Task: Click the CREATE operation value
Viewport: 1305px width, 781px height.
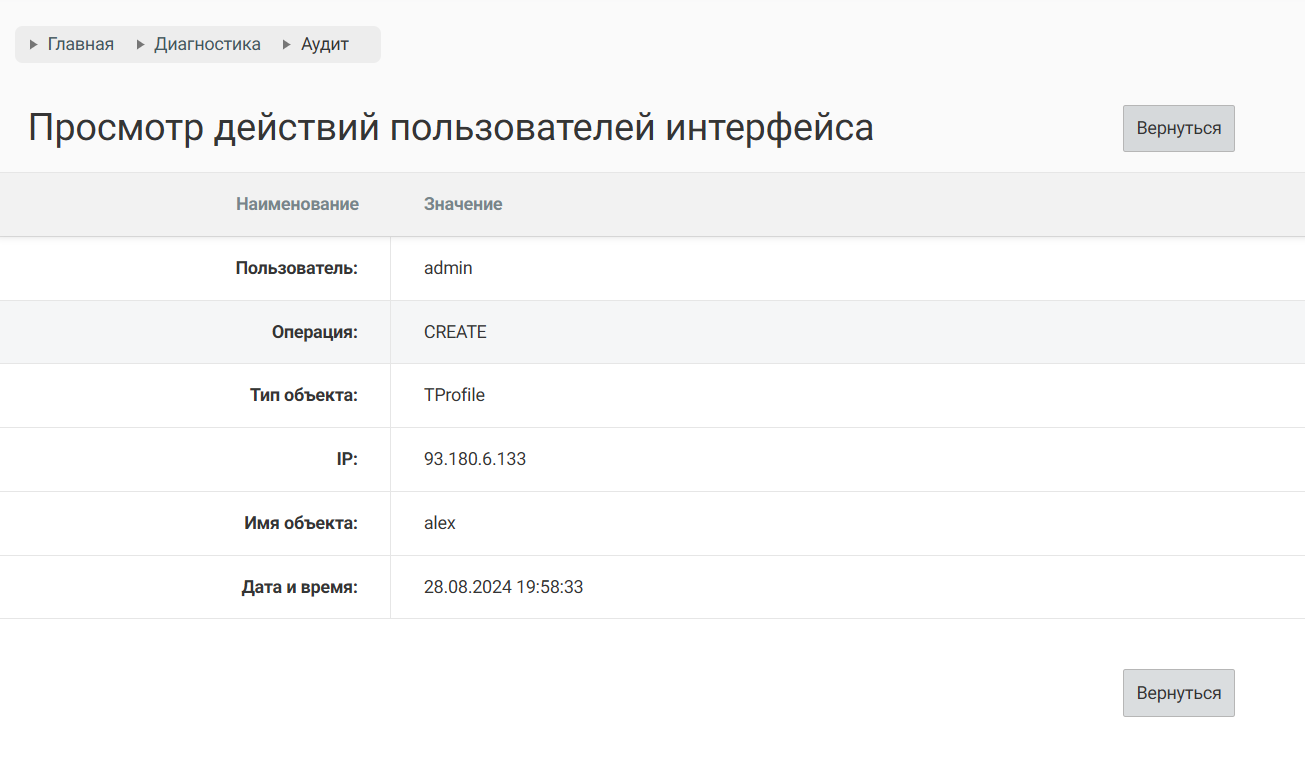Action: tap(455, 332)
